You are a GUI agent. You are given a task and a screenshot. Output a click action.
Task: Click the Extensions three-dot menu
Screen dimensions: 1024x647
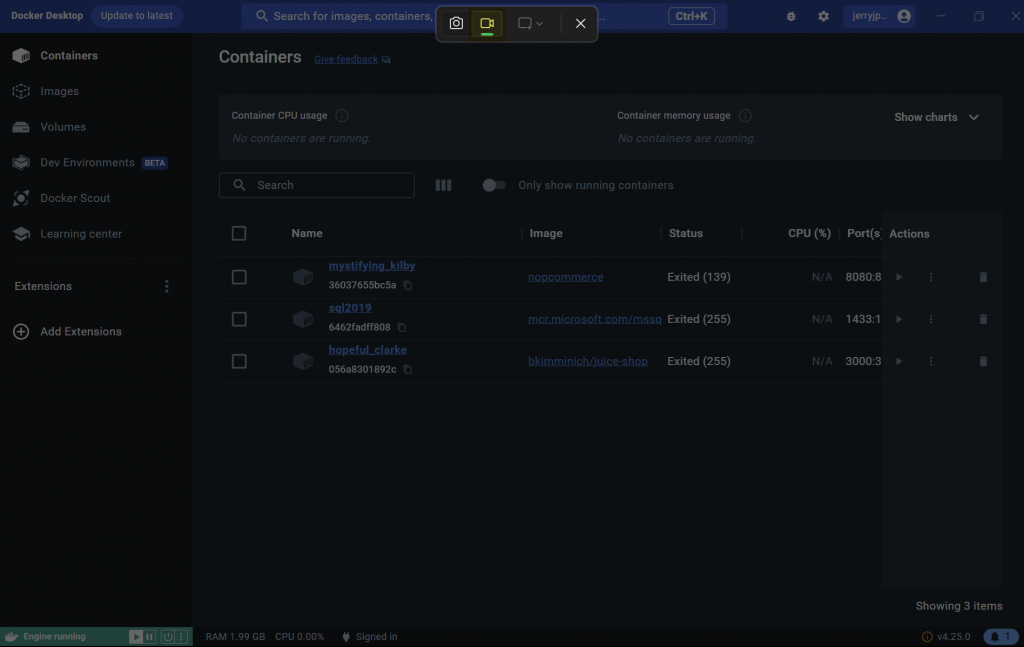(x=167, y=286)
